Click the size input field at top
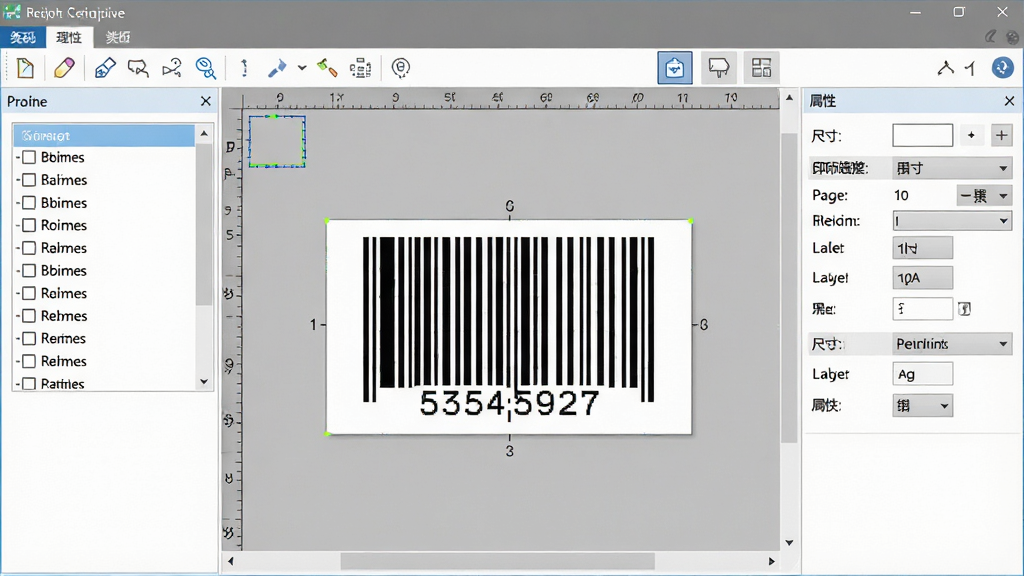The height and width of the screenshot is (576, 1024). click(x=922, y=135)
